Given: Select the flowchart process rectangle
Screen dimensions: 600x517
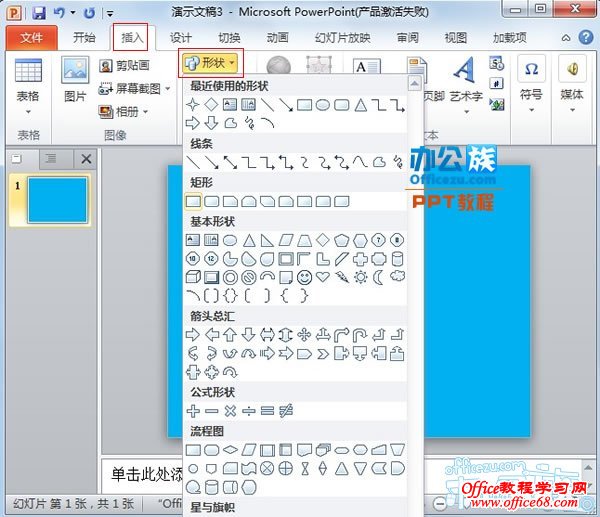Looking at the screenshot, I should 193,450.
